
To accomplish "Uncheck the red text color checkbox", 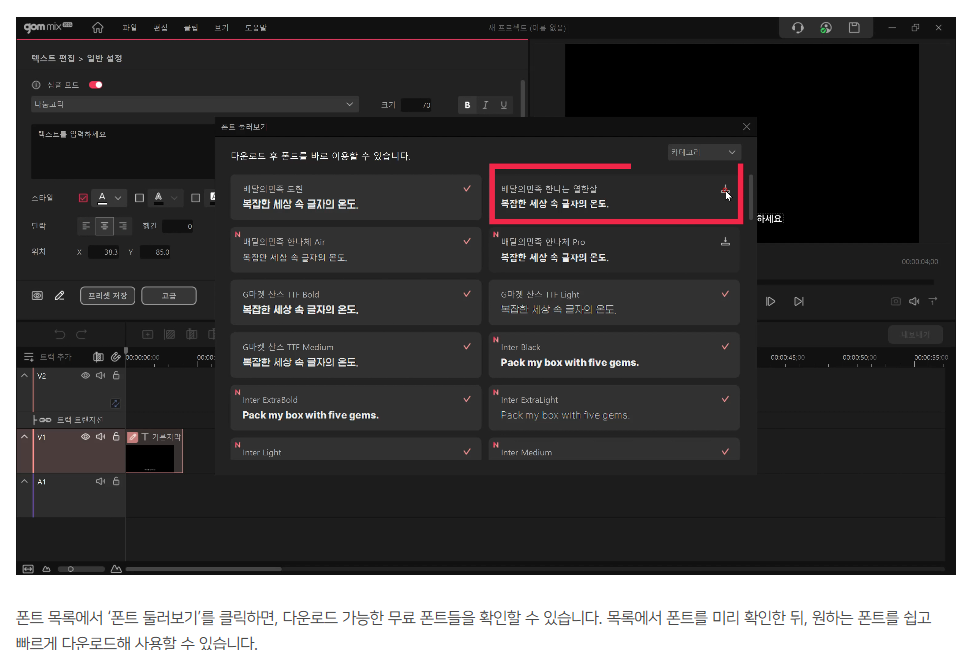I will pos(83,198).
